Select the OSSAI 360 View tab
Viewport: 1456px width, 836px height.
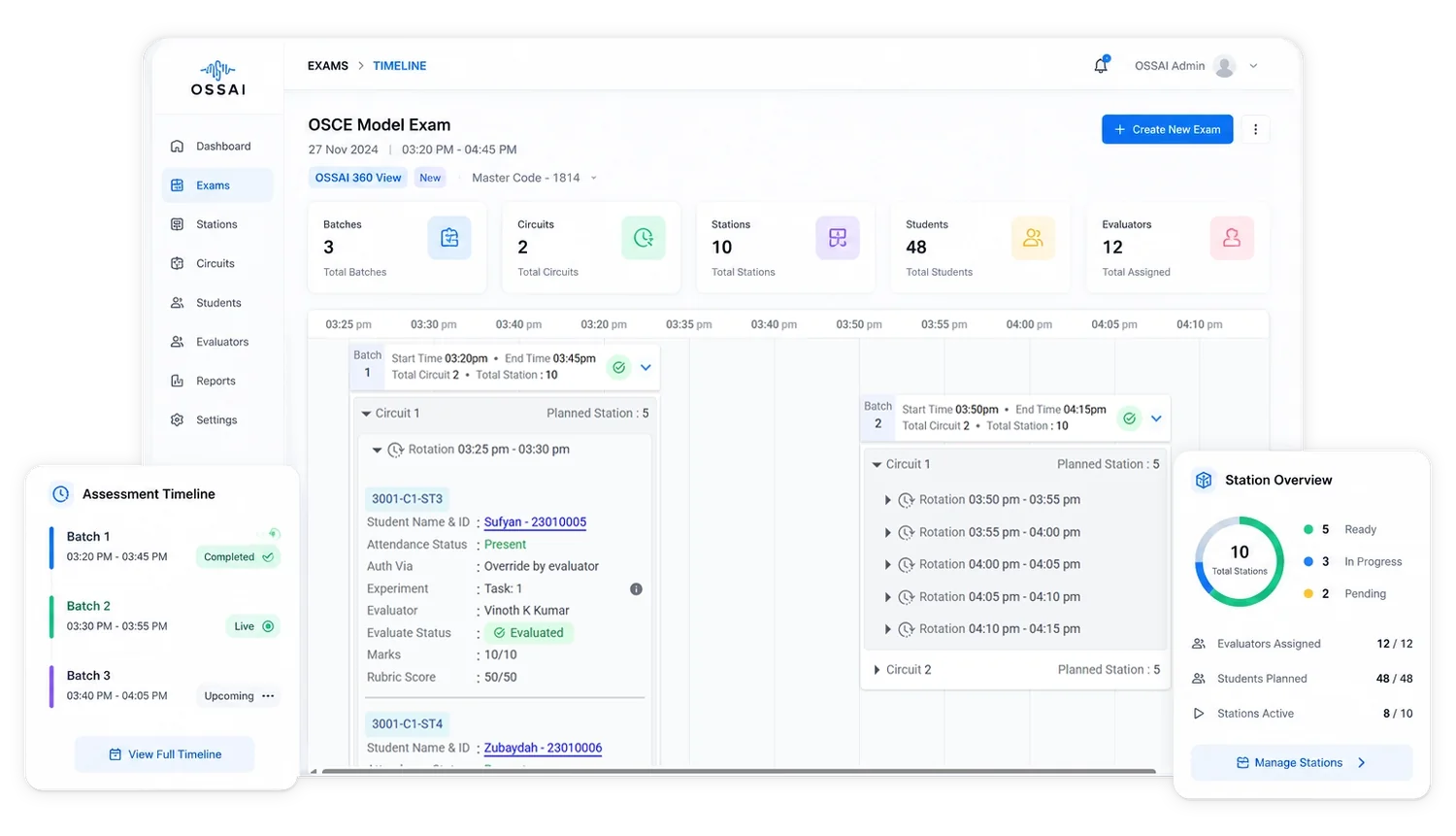click(x=358, y=178)
